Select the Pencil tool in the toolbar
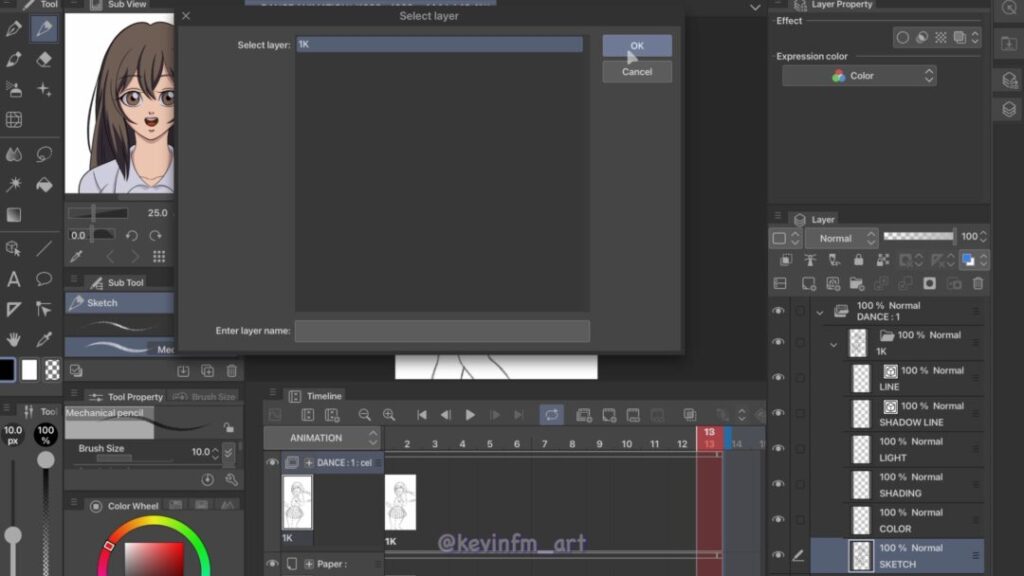 click(44, 28)
